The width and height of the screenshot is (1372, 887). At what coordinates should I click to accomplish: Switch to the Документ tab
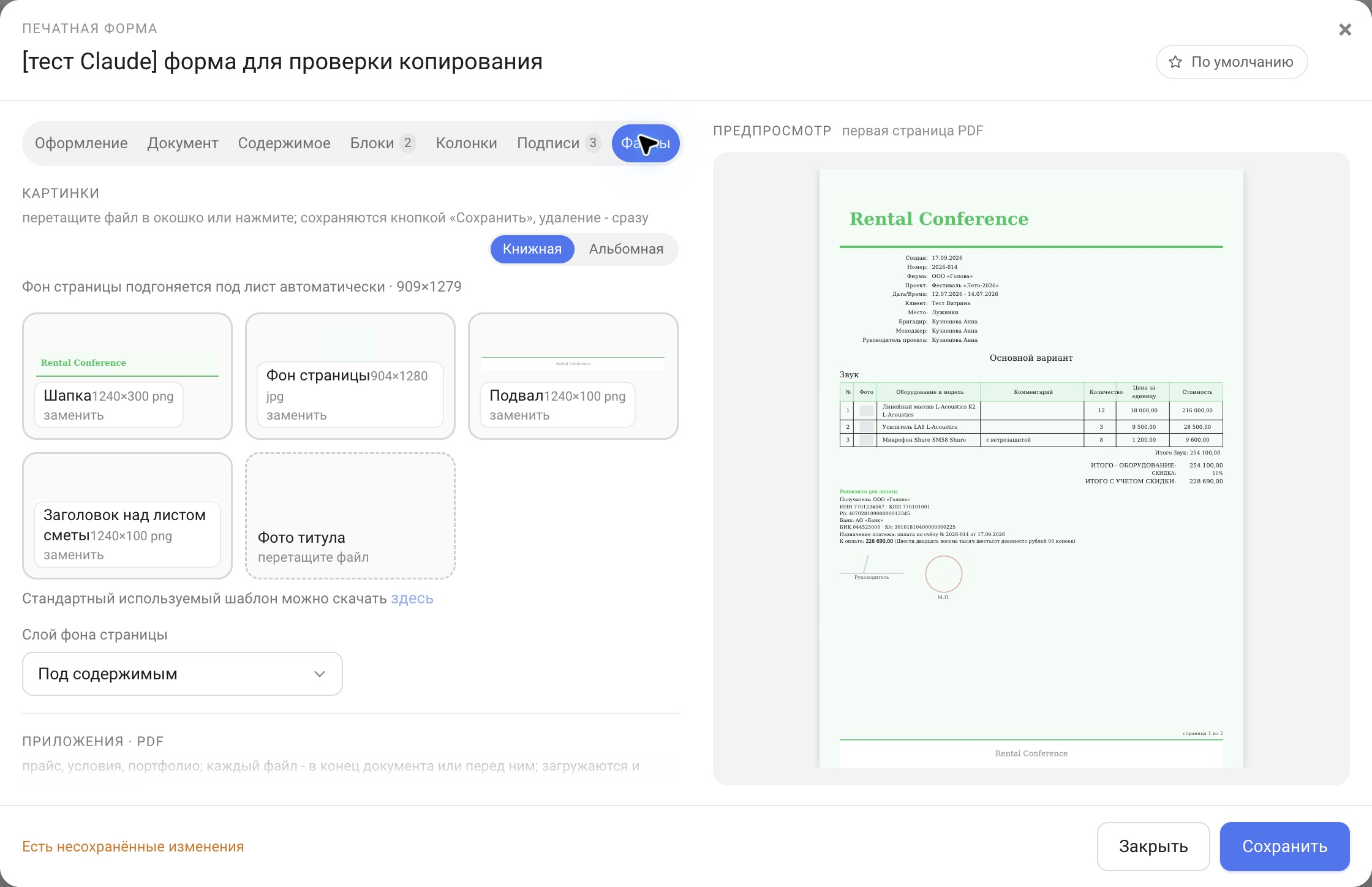(183, 143)
